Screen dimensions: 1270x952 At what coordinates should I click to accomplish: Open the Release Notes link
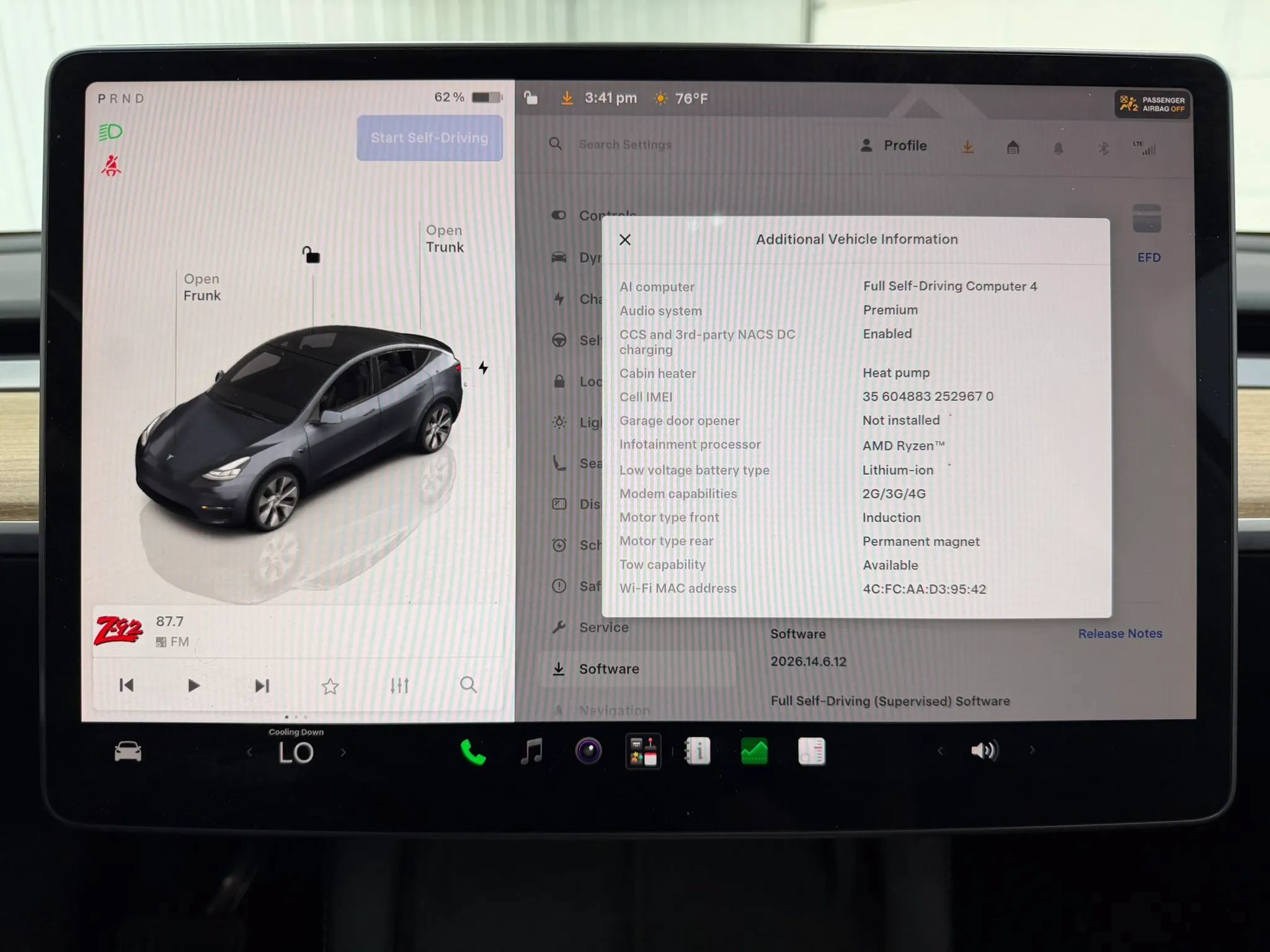[x=1120, y=633]
